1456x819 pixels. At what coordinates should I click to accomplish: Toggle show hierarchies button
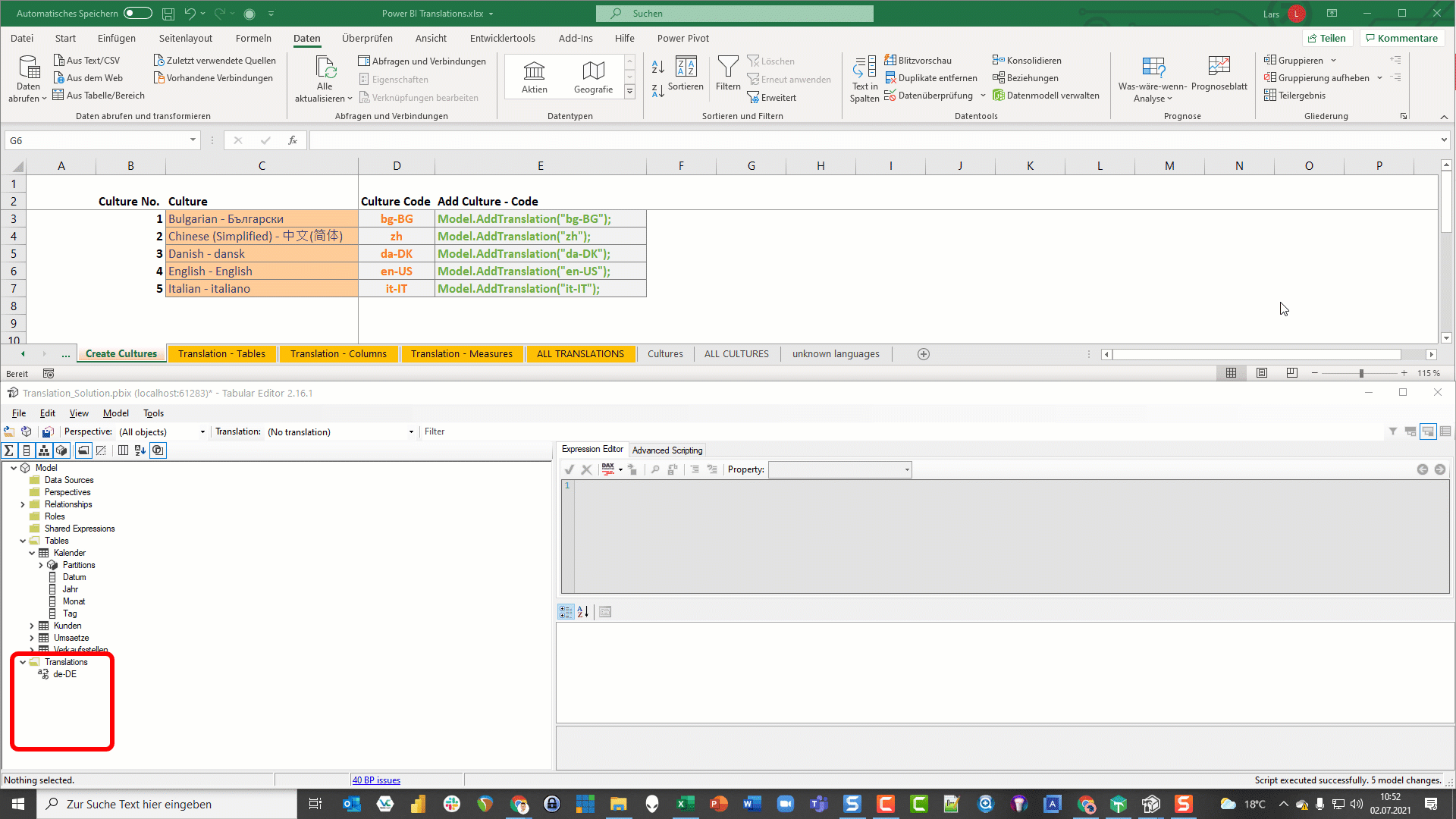pyautogui.click(x=44, y=450)
